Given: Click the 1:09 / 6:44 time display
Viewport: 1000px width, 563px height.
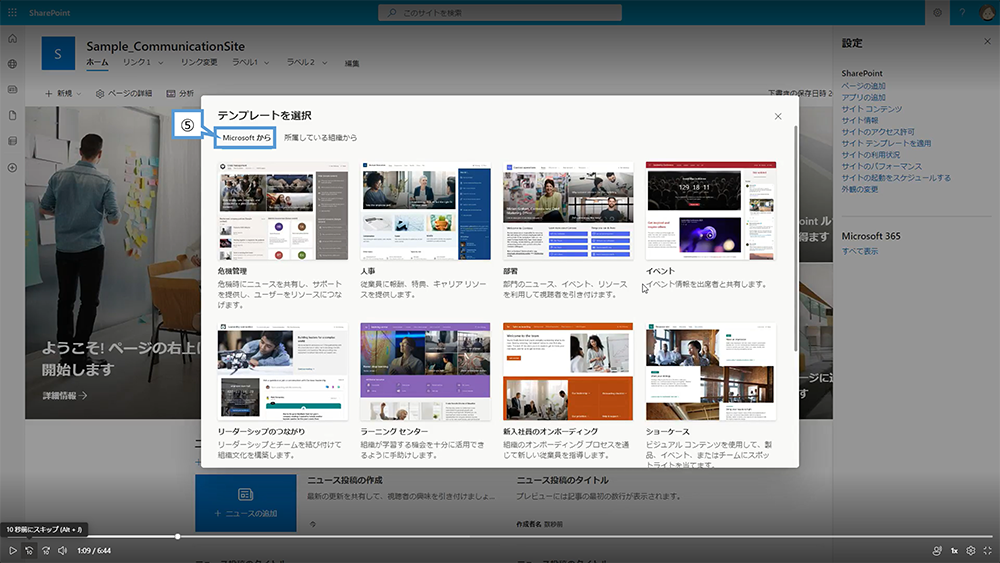Looking at the screenshot, I should [94, 550].
